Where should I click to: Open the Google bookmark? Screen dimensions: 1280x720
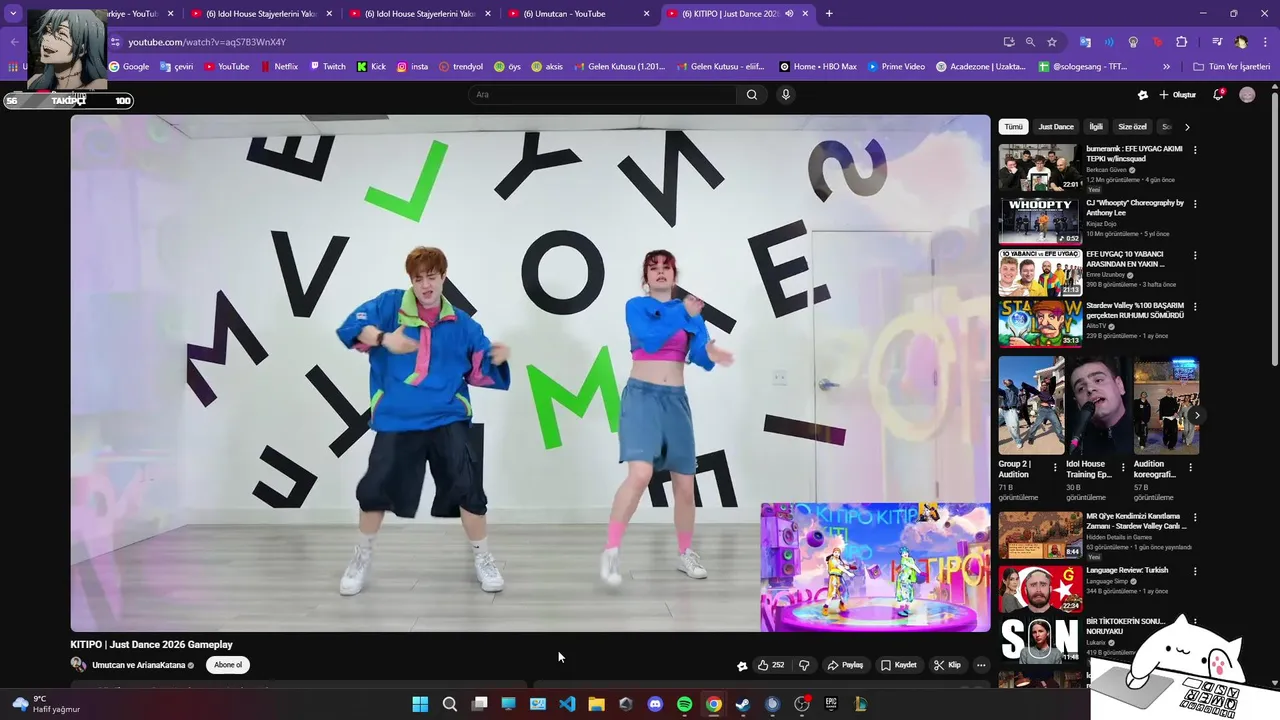click(x=129, y=67)
